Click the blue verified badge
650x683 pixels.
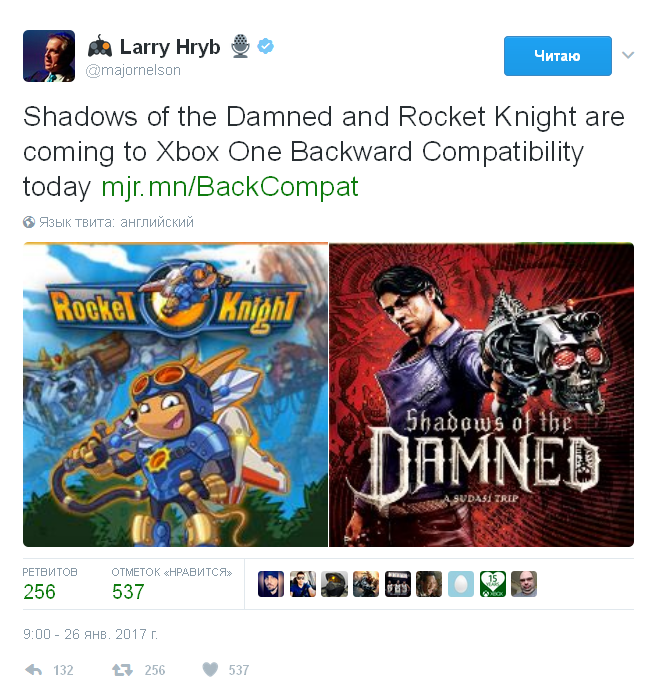265,46
